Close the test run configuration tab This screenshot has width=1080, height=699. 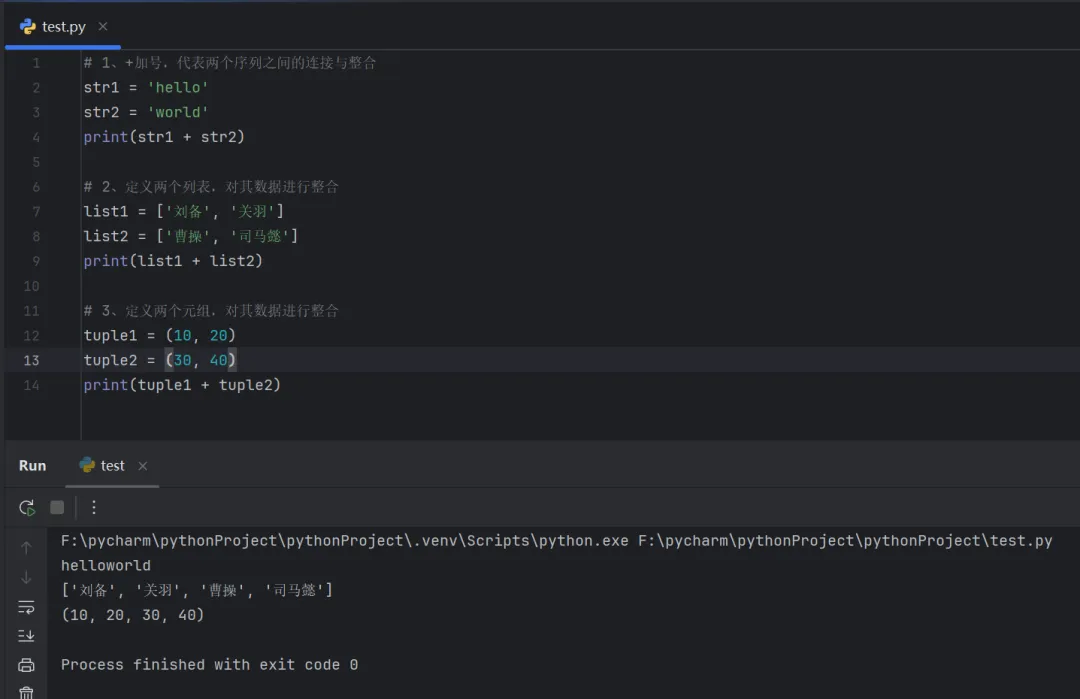click(x=143, y=466)
